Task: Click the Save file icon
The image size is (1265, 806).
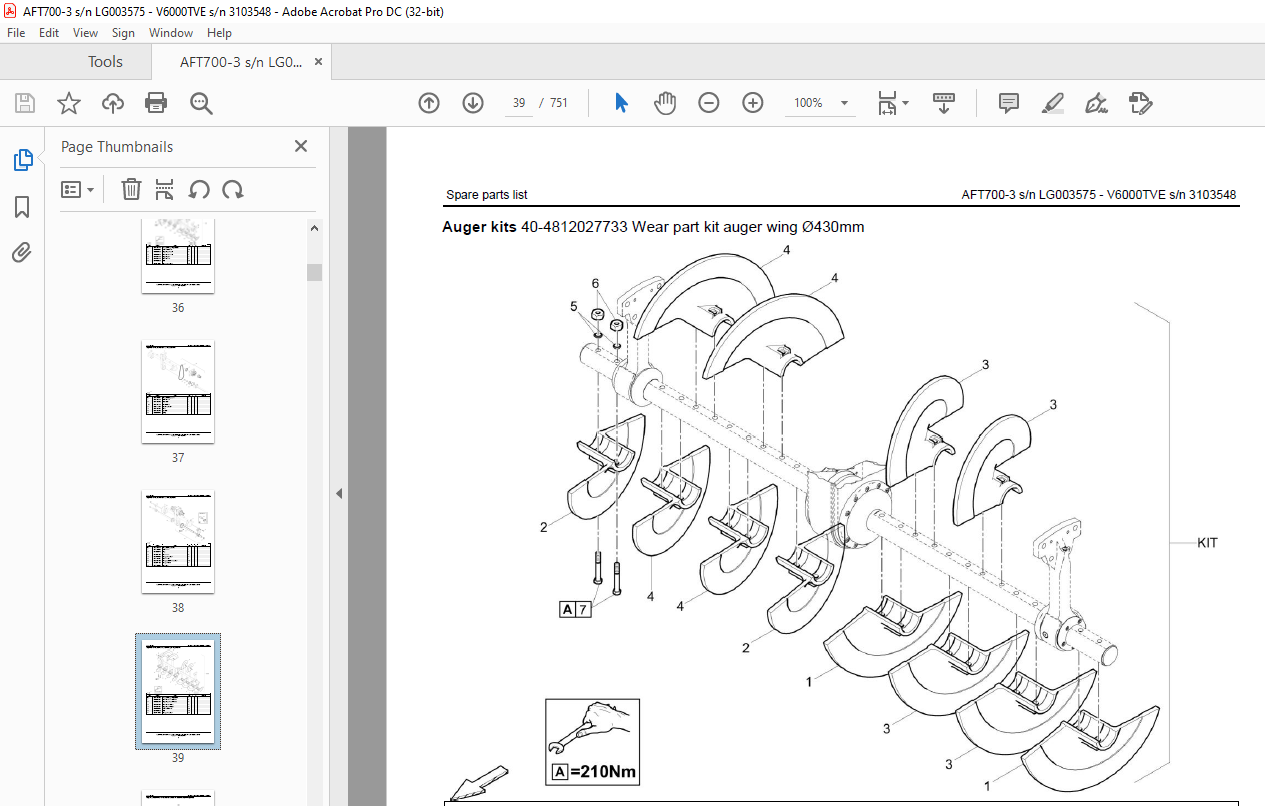Action: click(x=25, y=103)
